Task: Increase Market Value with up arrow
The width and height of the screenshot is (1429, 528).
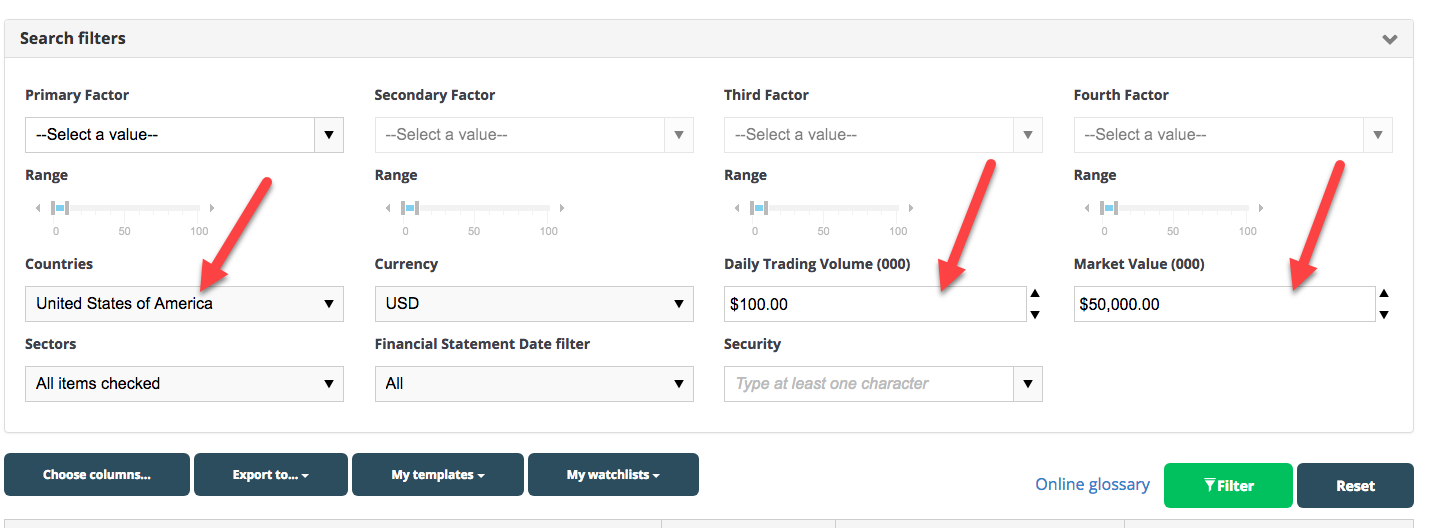Action: 1384,294
